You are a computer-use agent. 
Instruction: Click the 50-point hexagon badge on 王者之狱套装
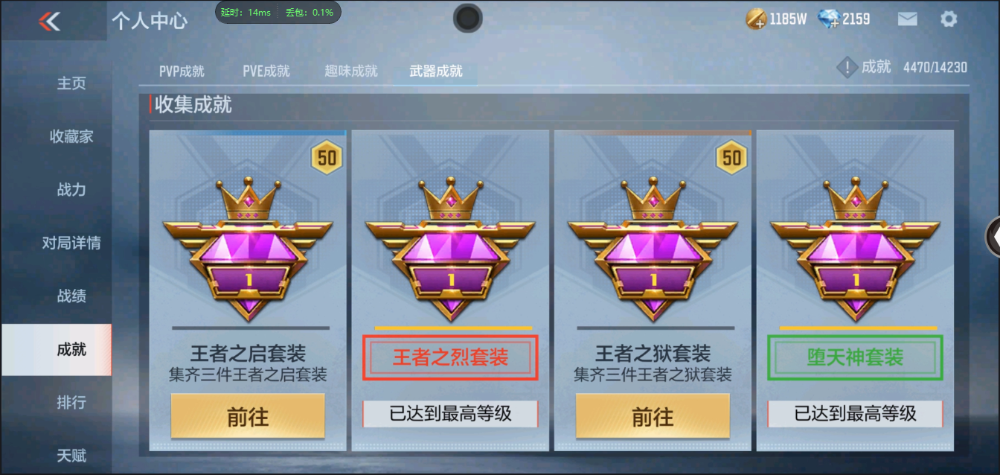tap(732, 157)
